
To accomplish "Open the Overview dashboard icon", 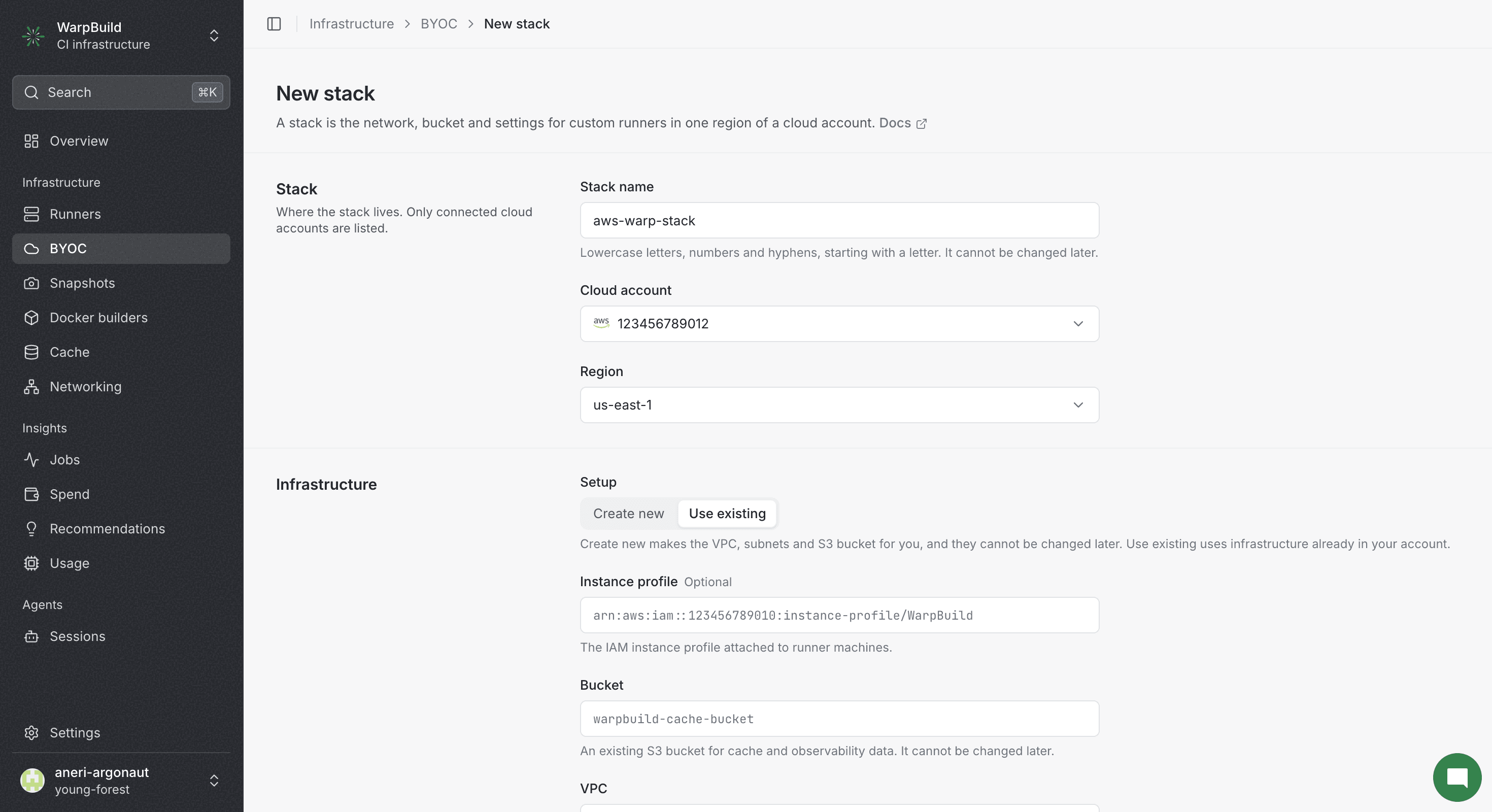I will (31, 141).
